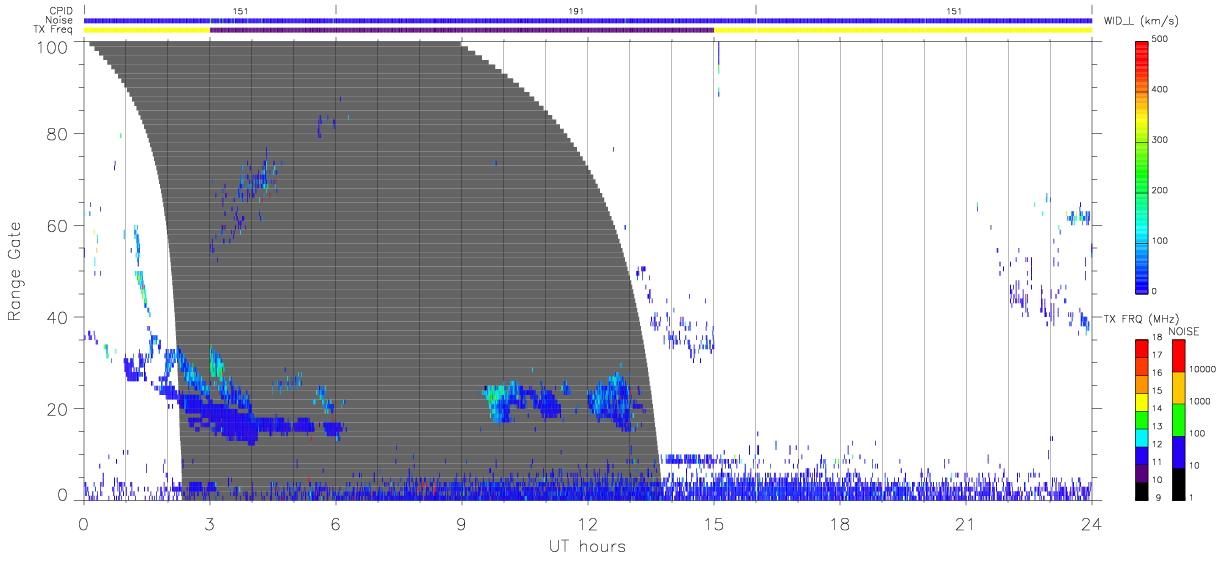Click the blue Noise strip at top

tap(587, 20)
